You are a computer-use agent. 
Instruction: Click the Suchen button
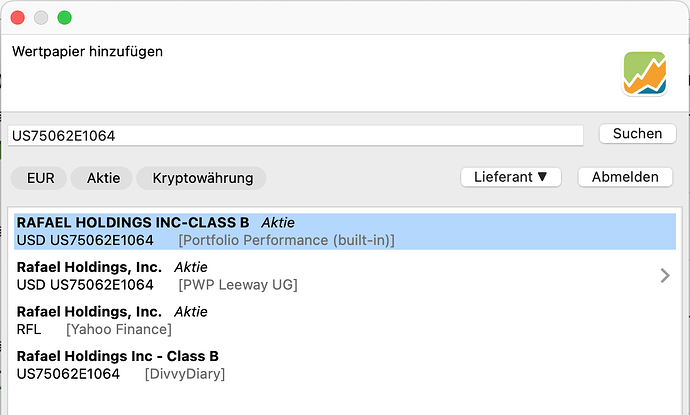[x=637, y=134]
